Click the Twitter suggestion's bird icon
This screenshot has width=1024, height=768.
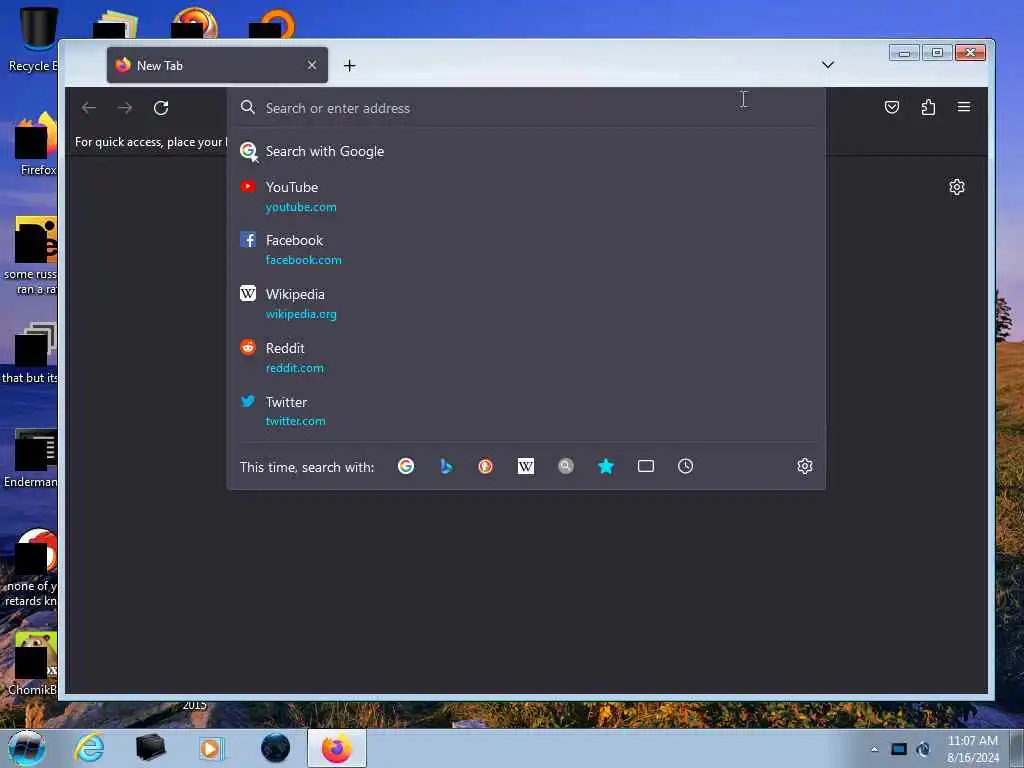click(x=248, y=401)
